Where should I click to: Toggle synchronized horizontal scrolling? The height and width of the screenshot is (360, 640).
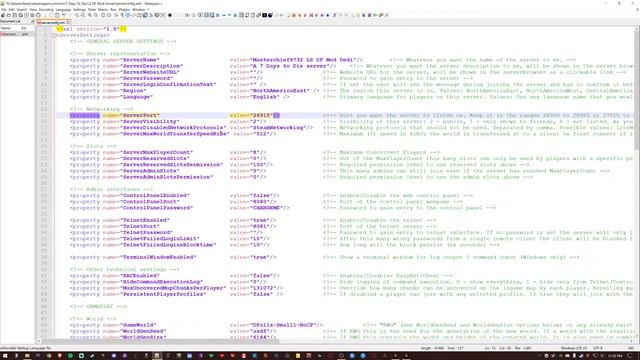(x=109, y=15)
